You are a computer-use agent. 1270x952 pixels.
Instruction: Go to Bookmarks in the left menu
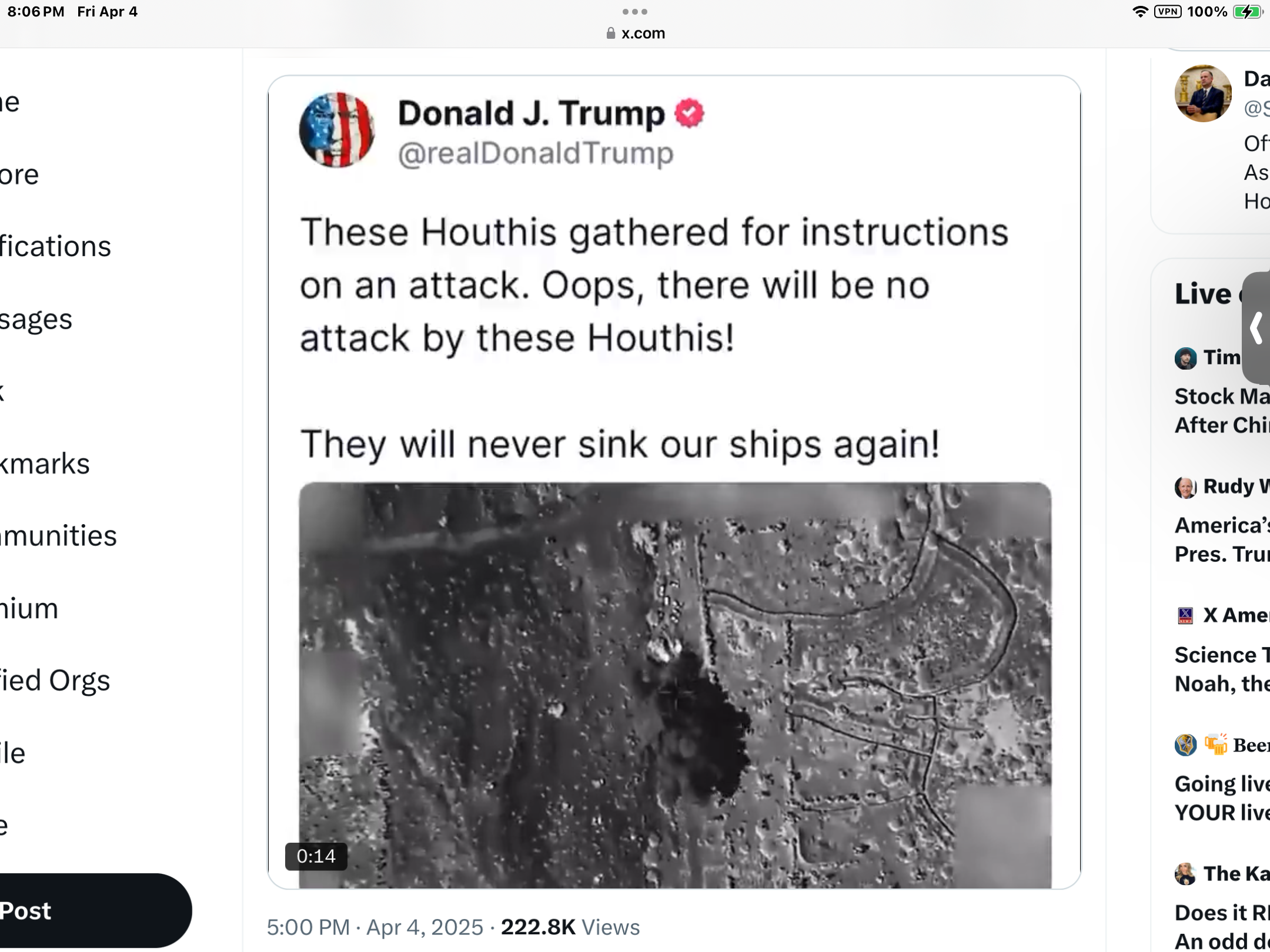click(x=45, y=464)
